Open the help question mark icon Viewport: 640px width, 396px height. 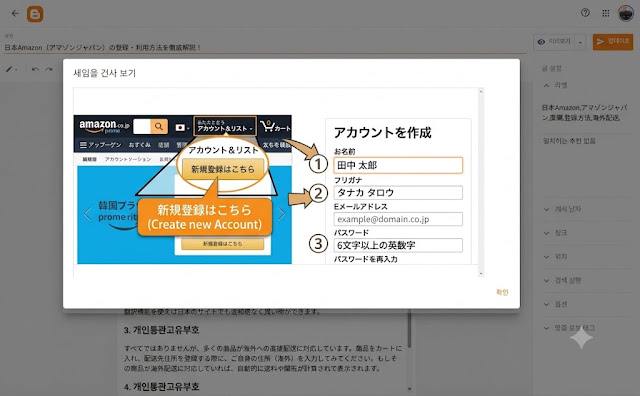(x=585, y=13)
